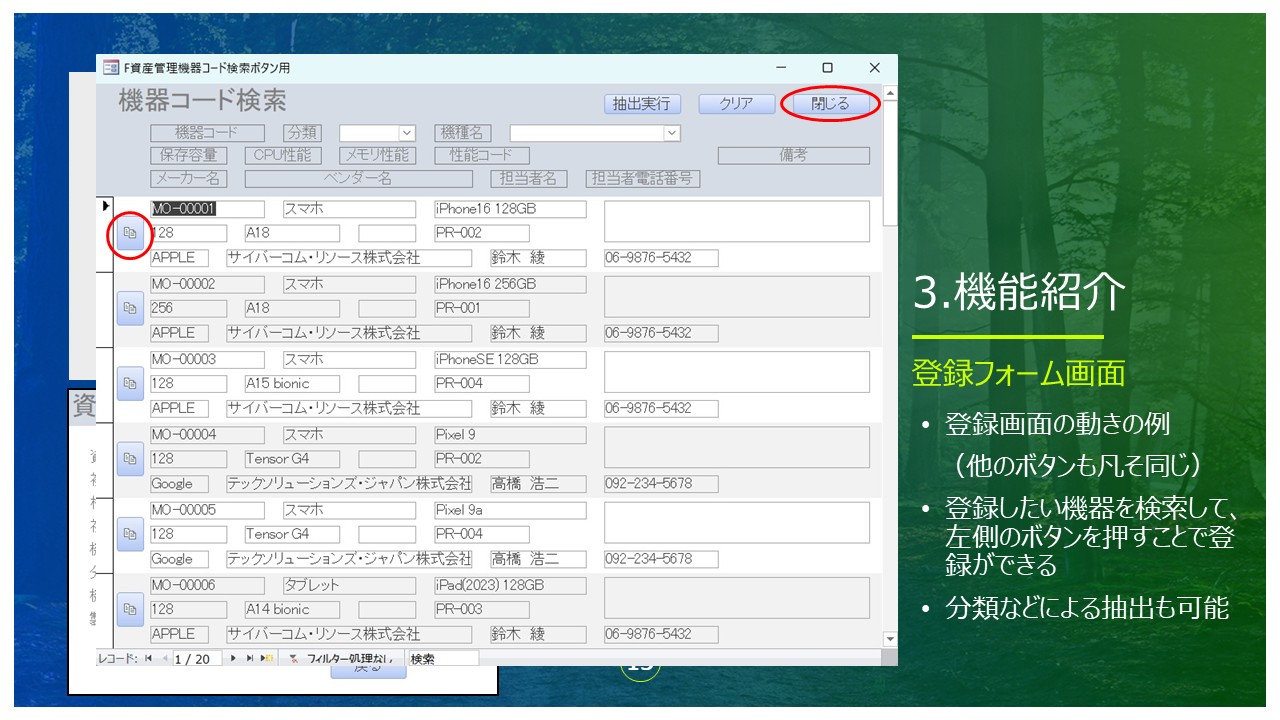Screen dimensions: 1280x720
Task: Open the 分類 dropdown list
Action: 406,133
